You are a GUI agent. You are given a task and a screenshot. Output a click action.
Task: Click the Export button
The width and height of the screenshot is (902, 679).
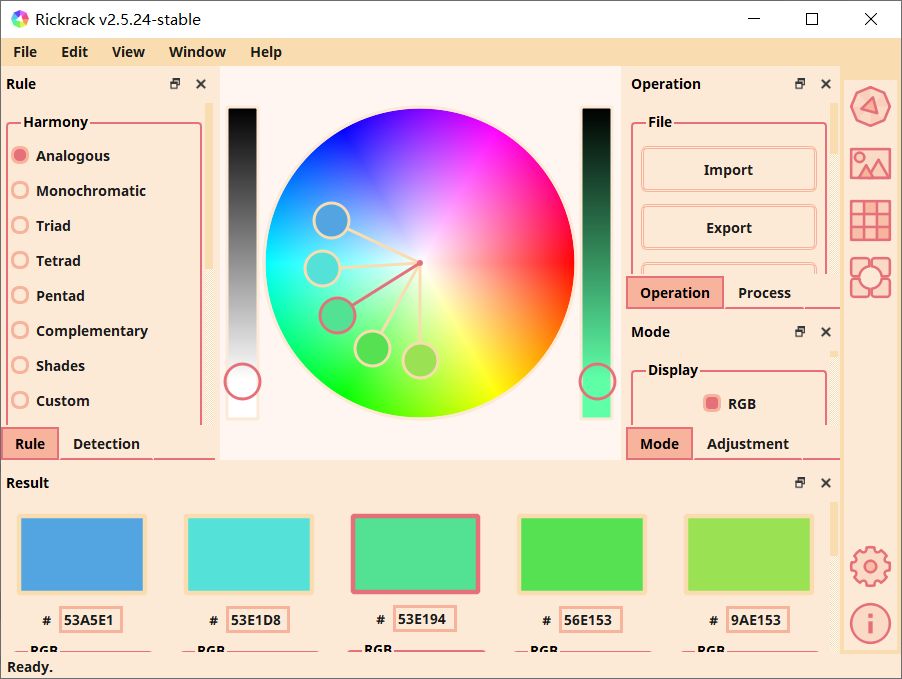(727, 227)
